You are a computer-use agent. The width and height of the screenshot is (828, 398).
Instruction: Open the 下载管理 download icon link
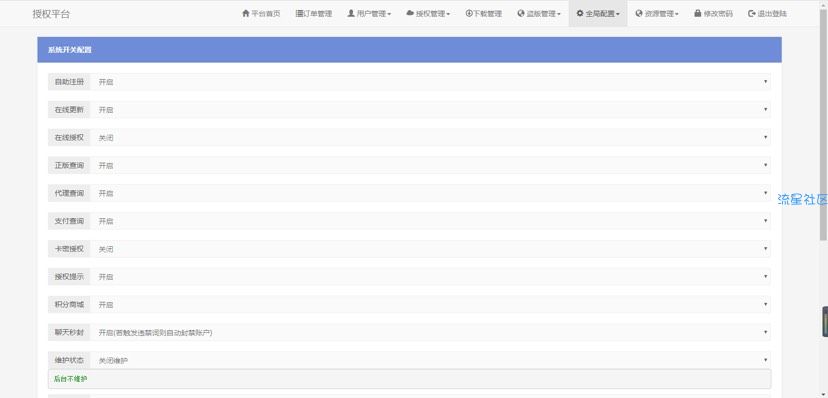pos(484,14)
